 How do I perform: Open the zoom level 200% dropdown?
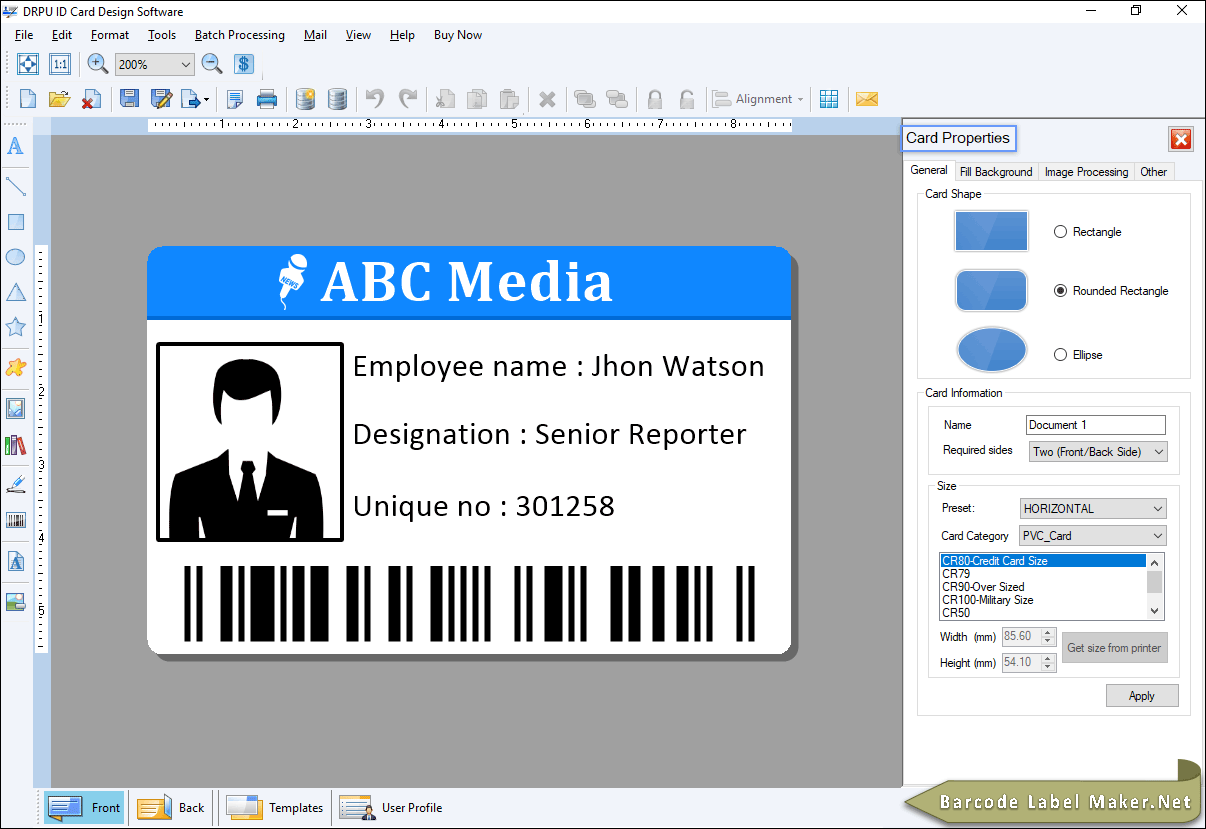(x=185, y=64)
